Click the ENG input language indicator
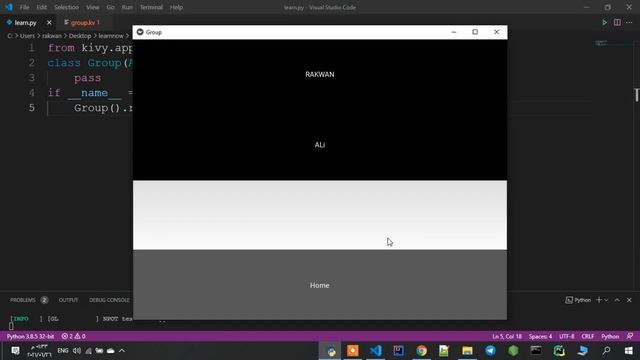 [62, 351]
